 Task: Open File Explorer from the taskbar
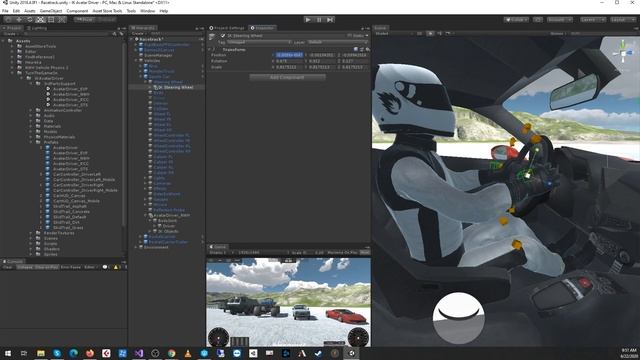click(41, 353)
